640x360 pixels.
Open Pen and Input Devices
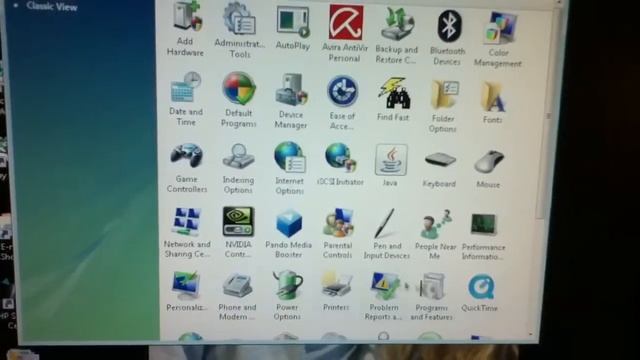tap(385, 224)
